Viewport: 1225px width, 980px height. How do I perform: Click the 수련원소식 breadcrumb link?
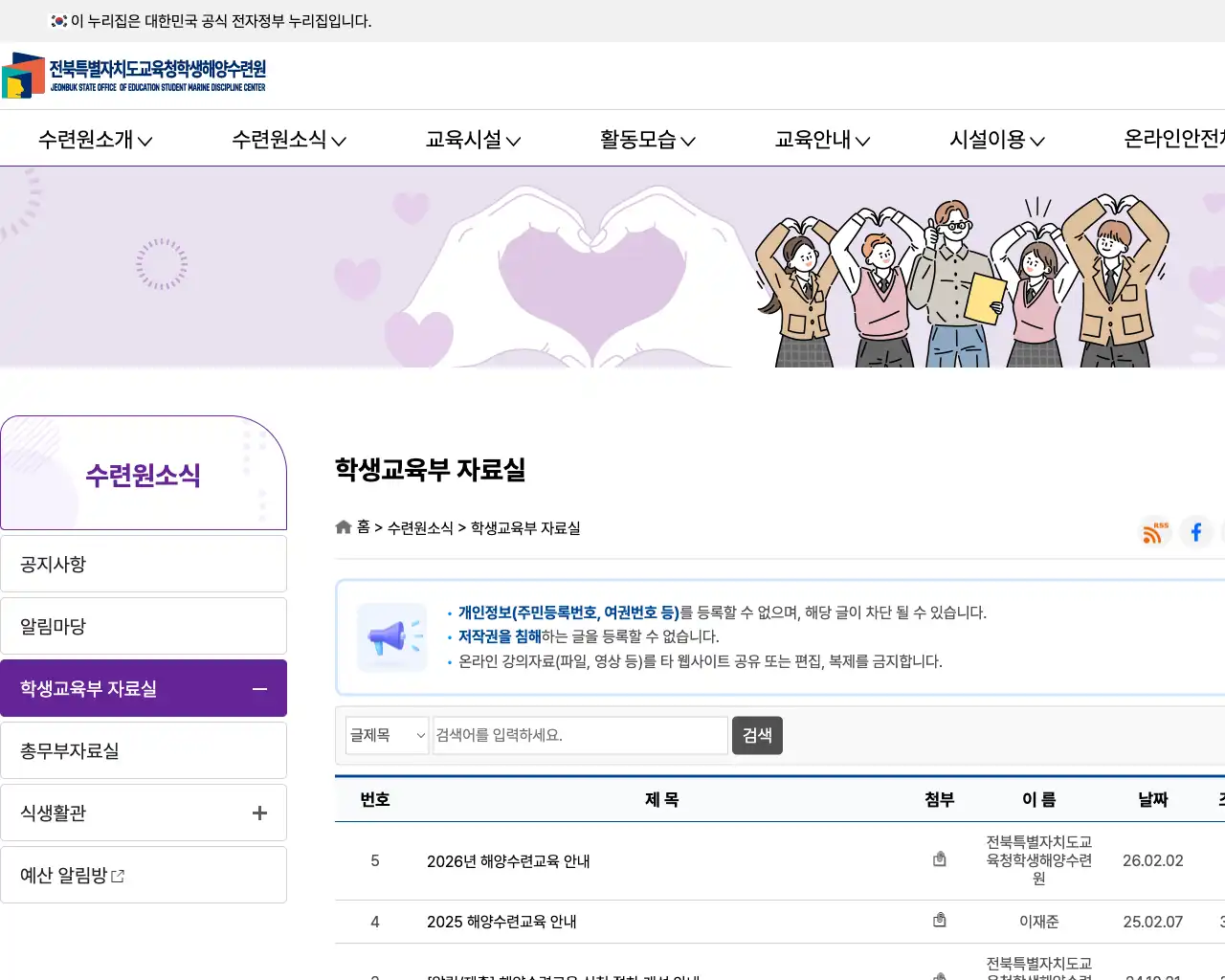coord(421,527)
